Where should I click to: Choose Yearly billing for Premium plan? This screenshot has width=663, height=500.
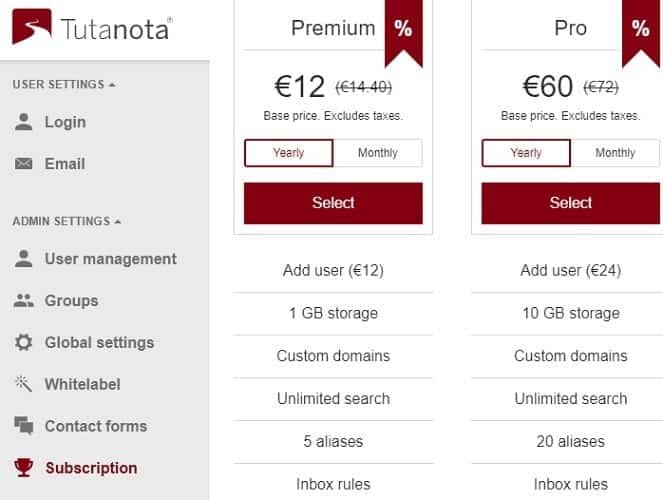[289, 153]
